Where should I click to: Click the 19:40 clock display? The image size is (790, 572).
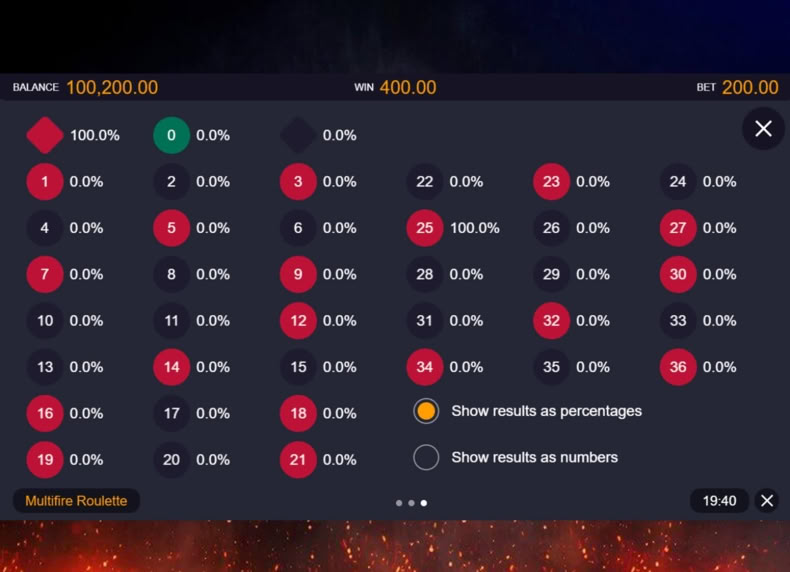pos(719,501)
